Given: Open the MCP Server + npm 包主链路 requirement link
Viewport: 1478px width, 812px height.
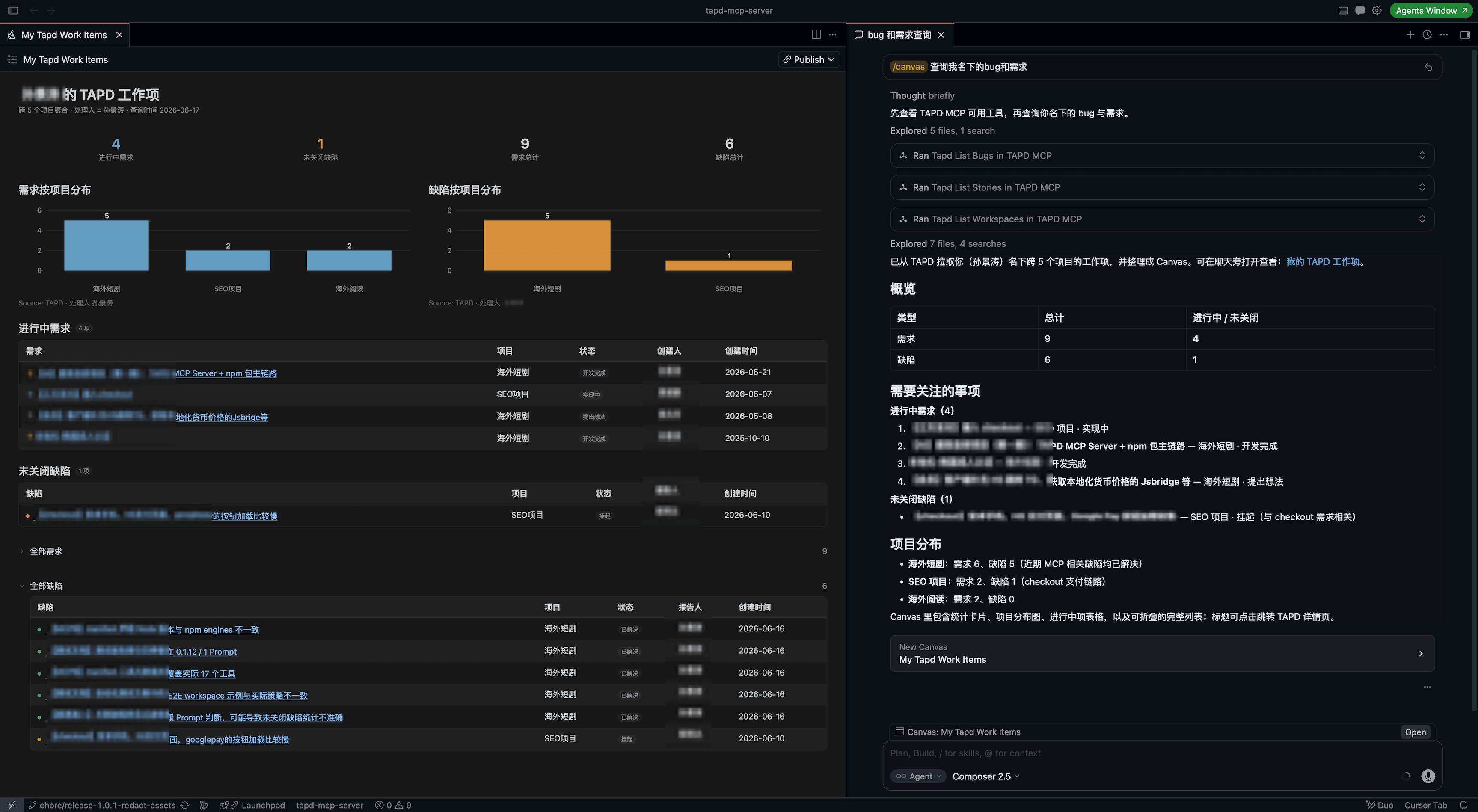Looking at the screenshot, I should click(x=226, y=373).
